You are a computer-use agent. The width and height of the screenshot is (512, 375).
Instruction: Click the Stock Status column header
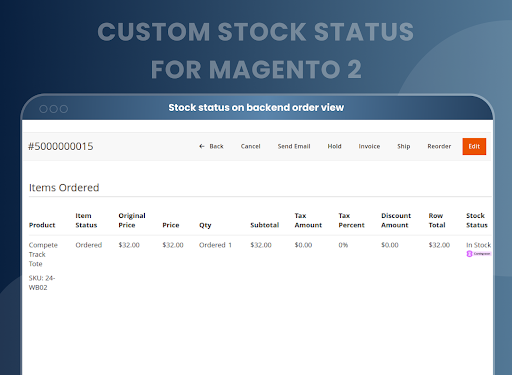pos(477,220)
